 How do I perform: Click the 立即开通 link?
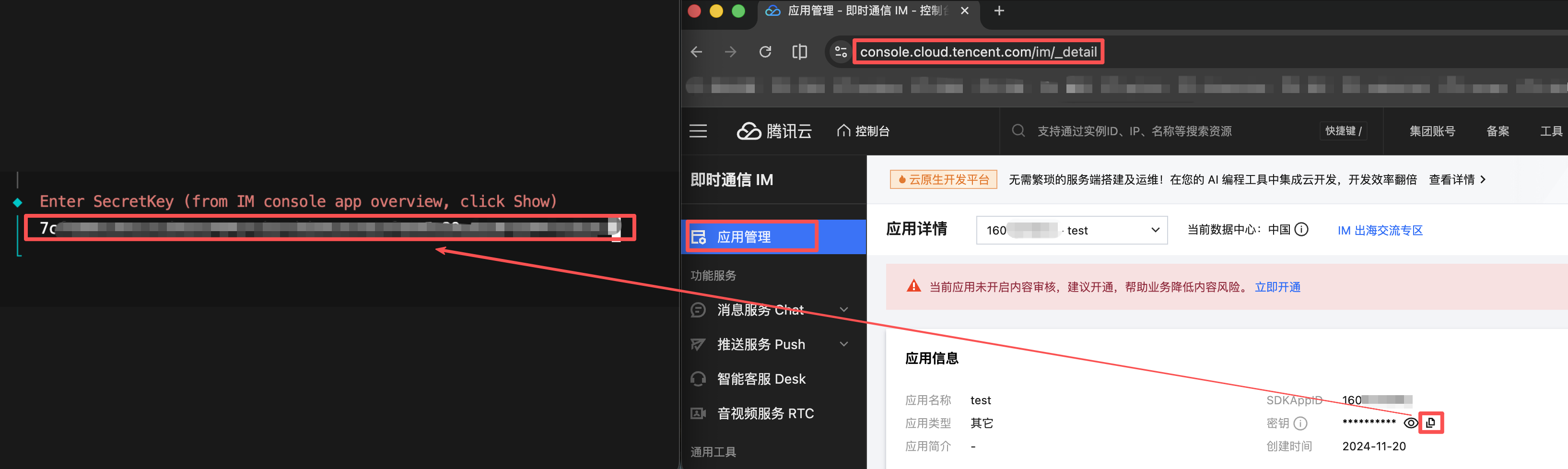(x=1277, y=287)
